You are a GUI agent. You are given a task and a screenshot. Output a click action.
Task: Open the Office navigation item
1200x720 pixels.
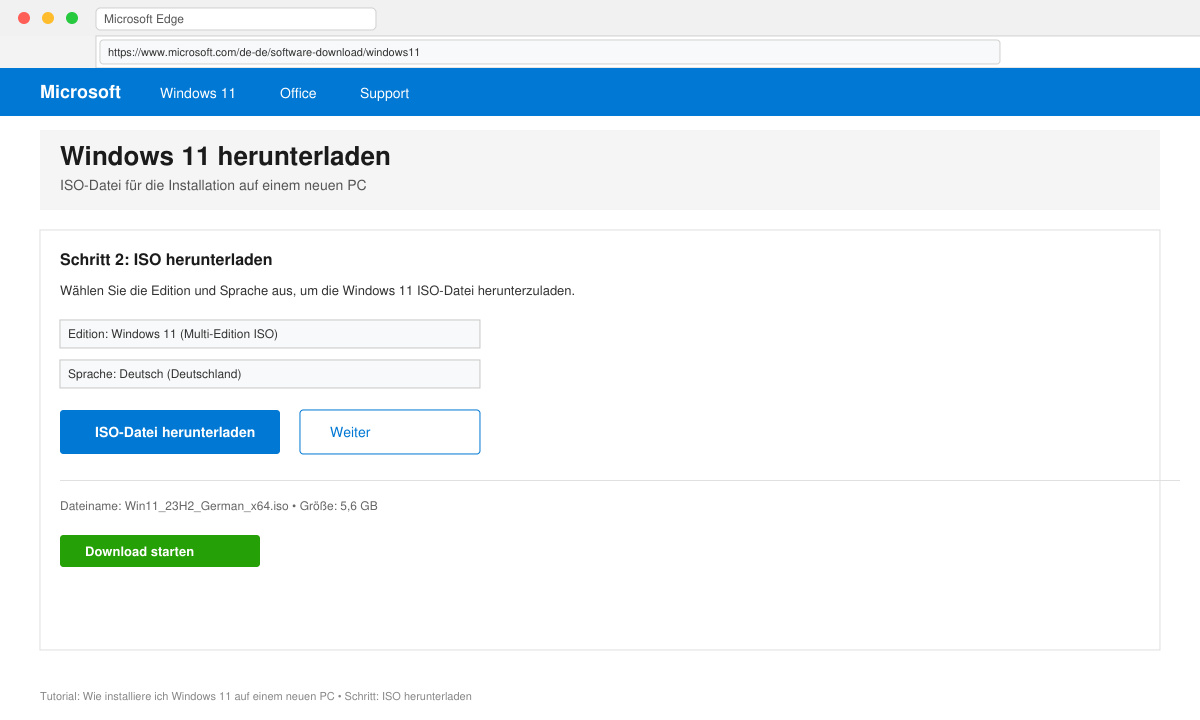click(x=298, y=93)
